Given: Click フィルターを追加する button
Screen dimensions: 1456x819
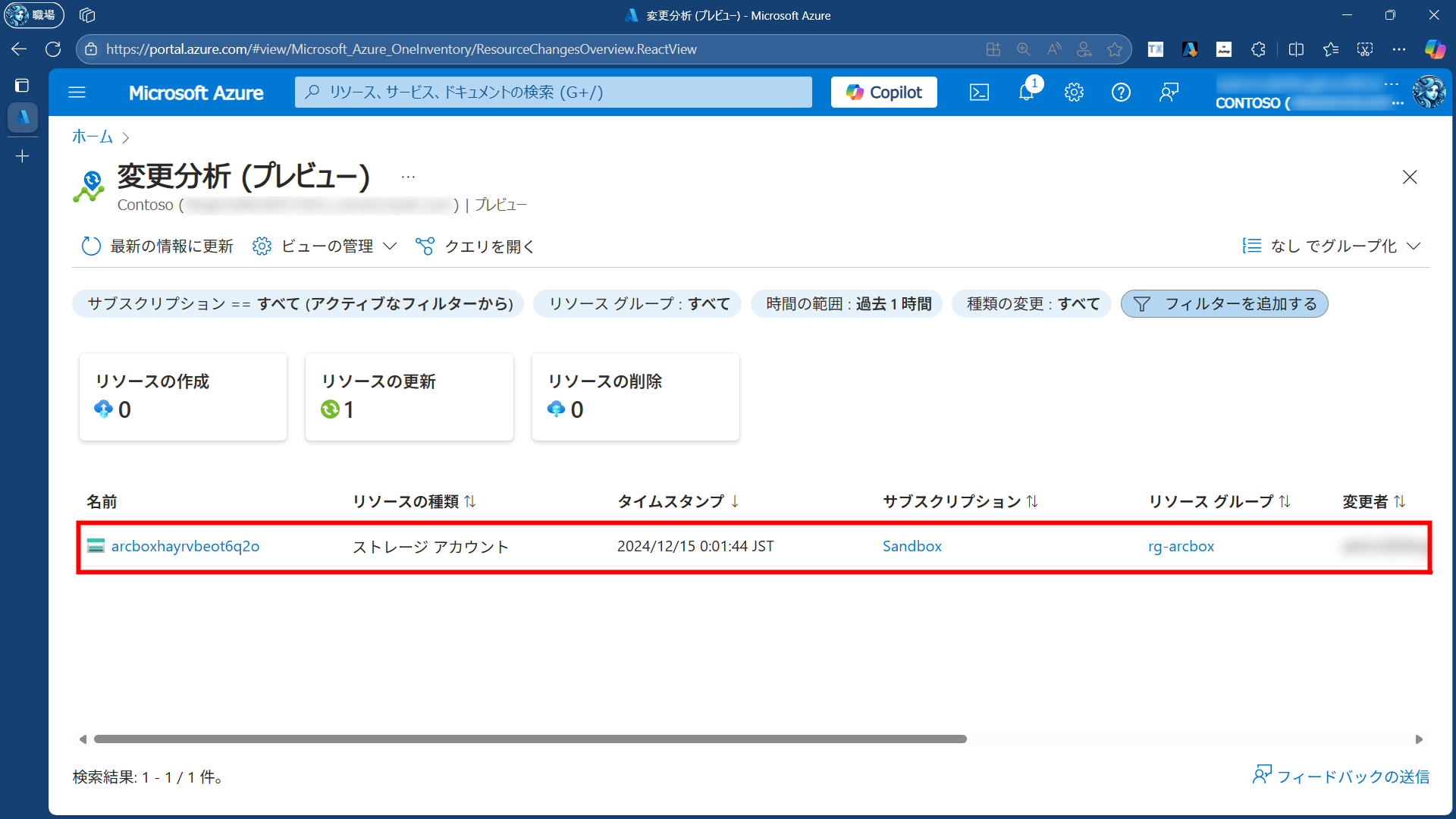Looking at the screenshot, I should point(1224,304).
